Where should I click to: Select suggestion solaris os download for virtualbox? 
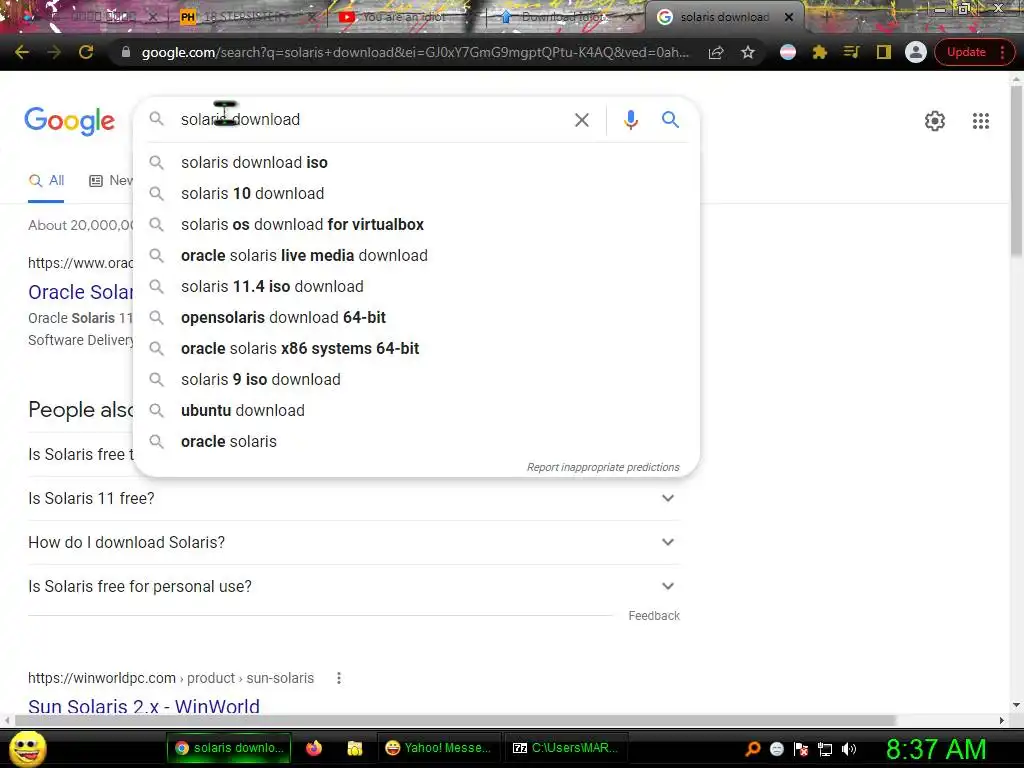coord(417,225)
